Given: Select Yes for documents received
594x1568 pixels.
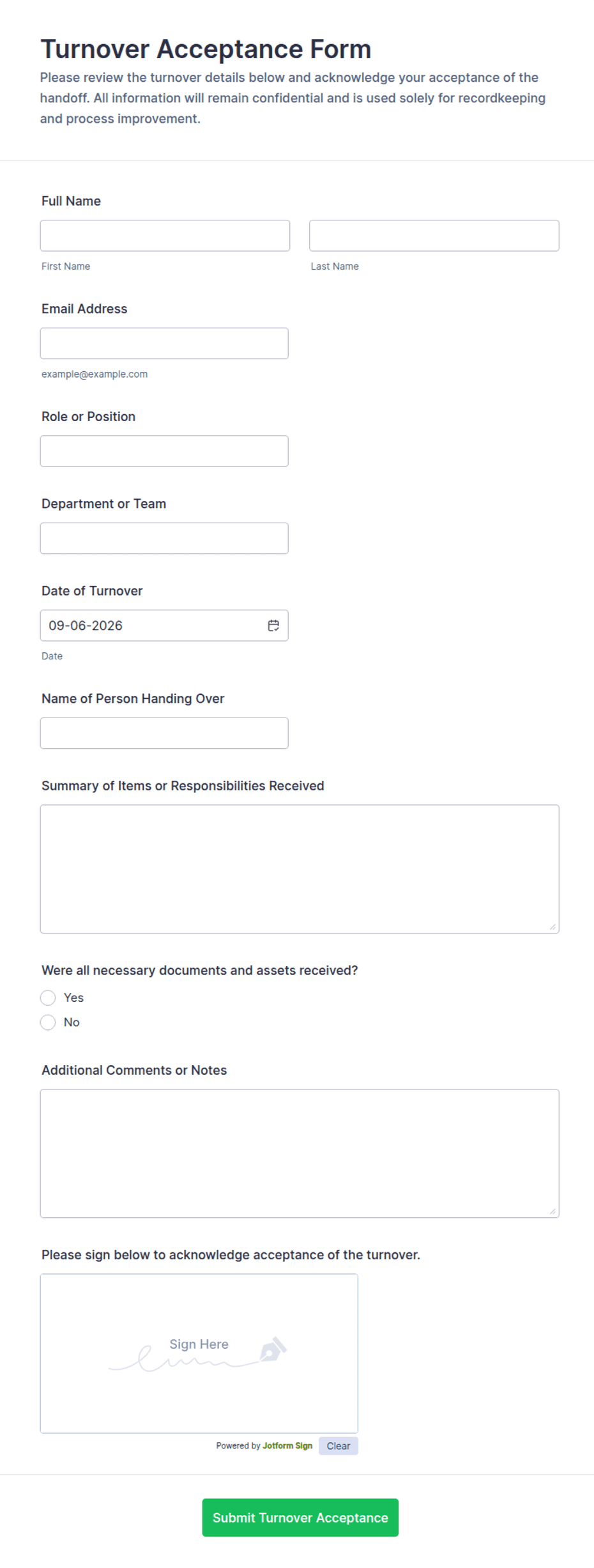Looking at the screenshot, I should coord(48,997).
